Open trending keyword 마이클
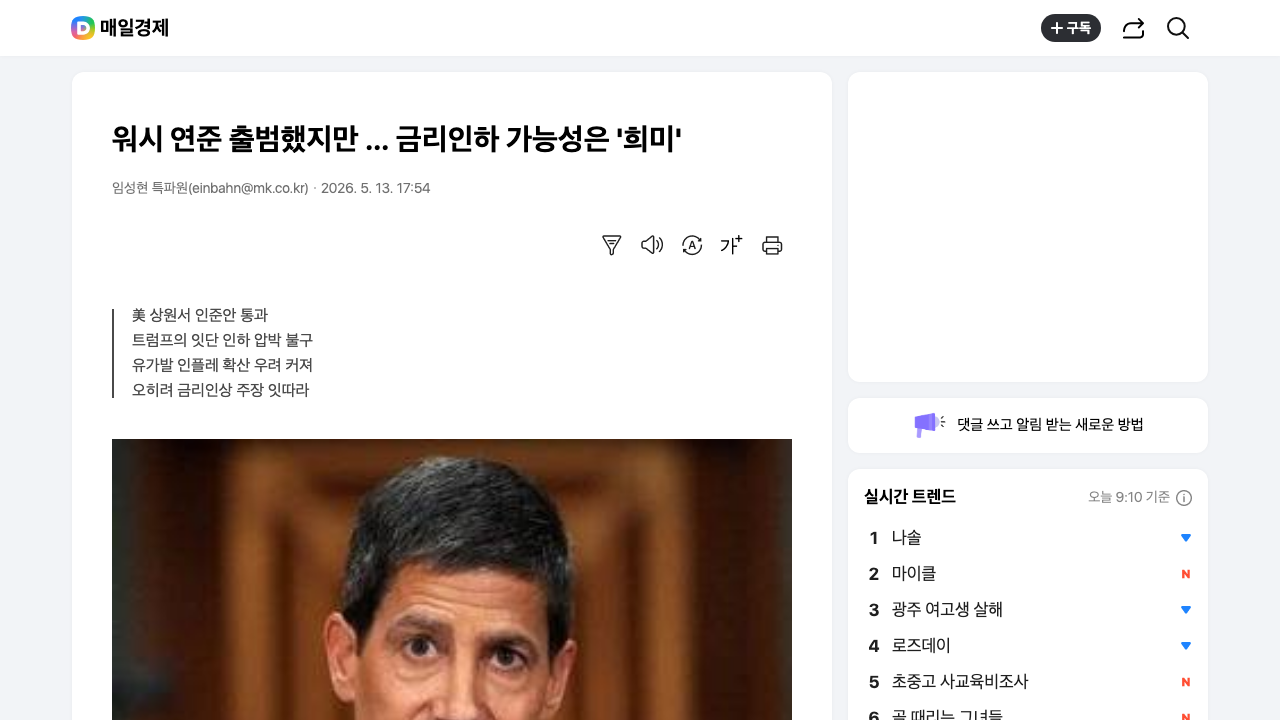Image resolution: width=1280 pixels, height=720 pixels. [914, 573]
